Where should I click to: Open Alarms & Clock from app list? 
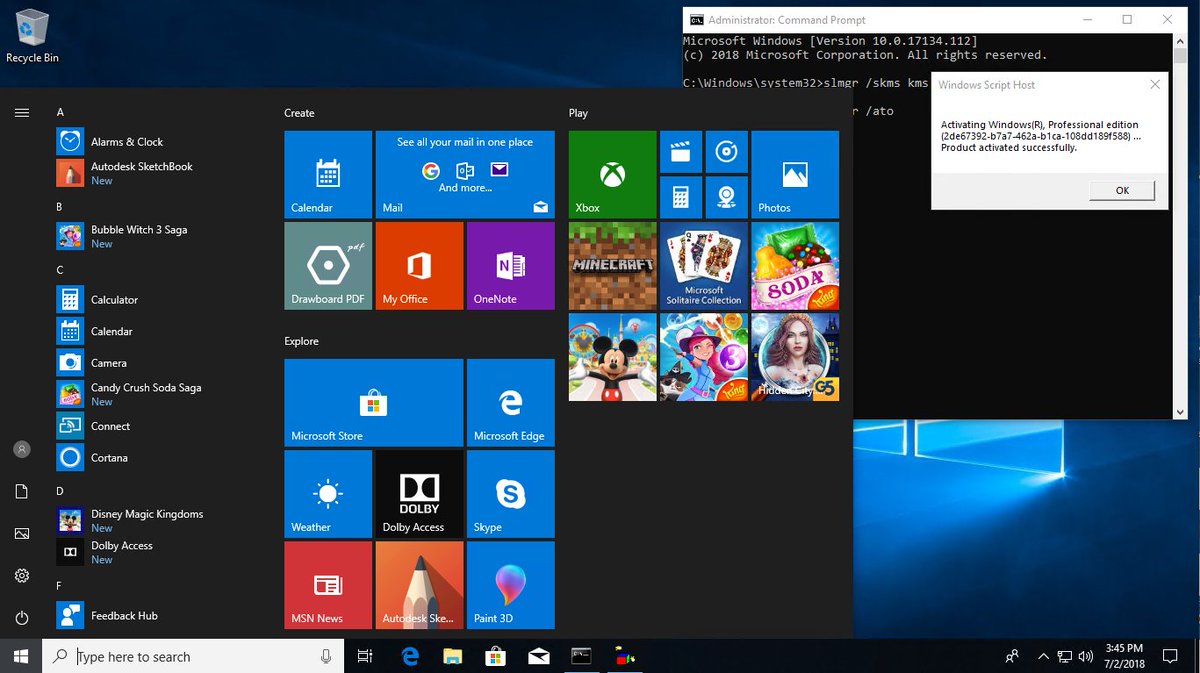(160, 142)
